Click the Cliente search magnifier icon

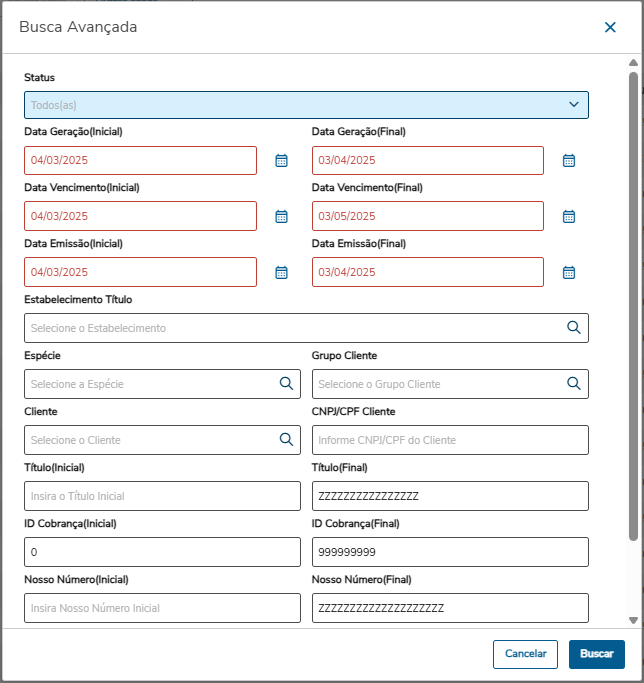click(286, 439)
